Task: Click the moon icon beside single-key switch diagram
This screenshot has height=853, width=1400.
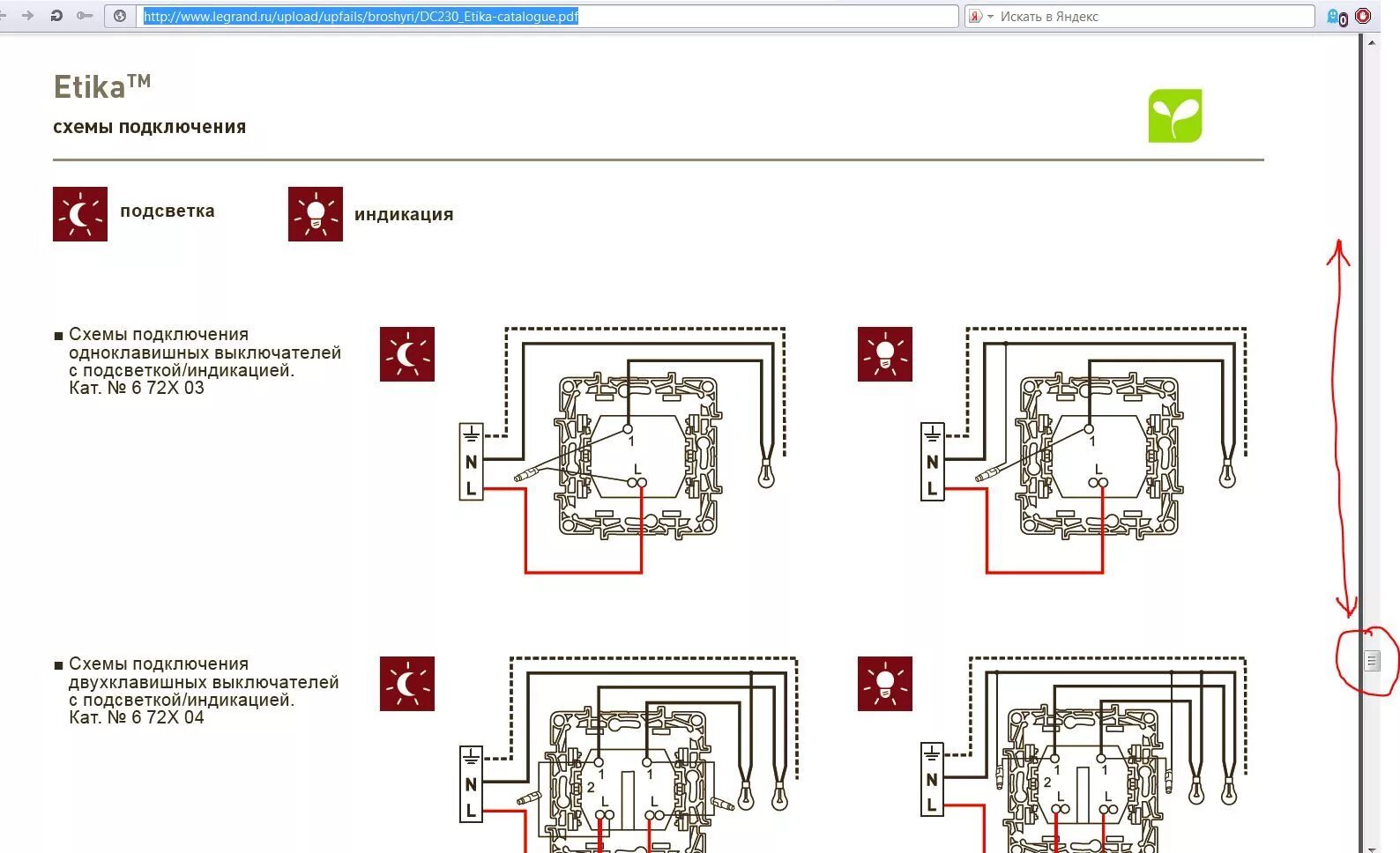Action: (407, 354)
